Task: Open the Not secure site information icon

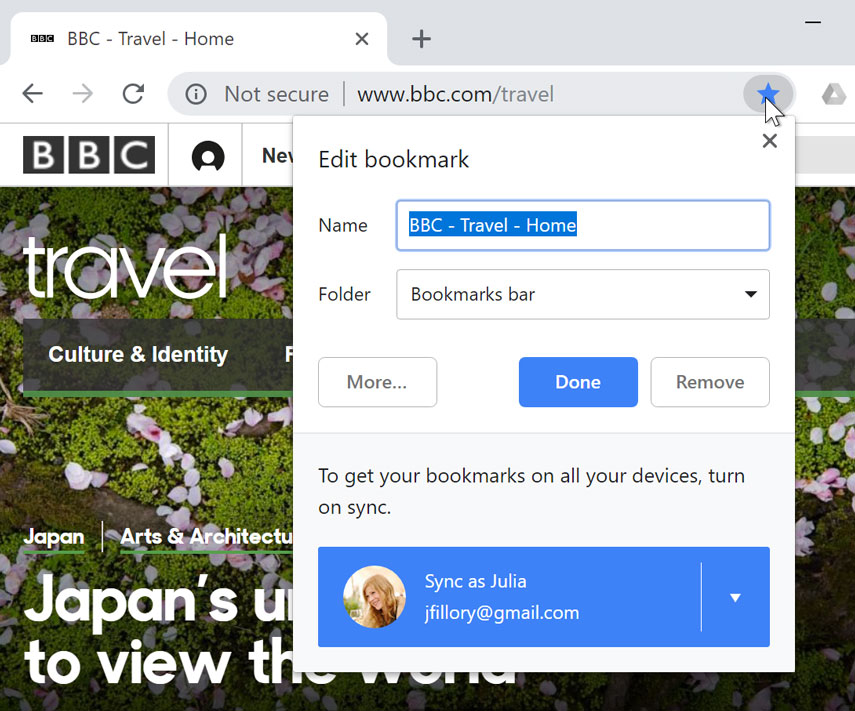Action: click(x=196, y=93)
